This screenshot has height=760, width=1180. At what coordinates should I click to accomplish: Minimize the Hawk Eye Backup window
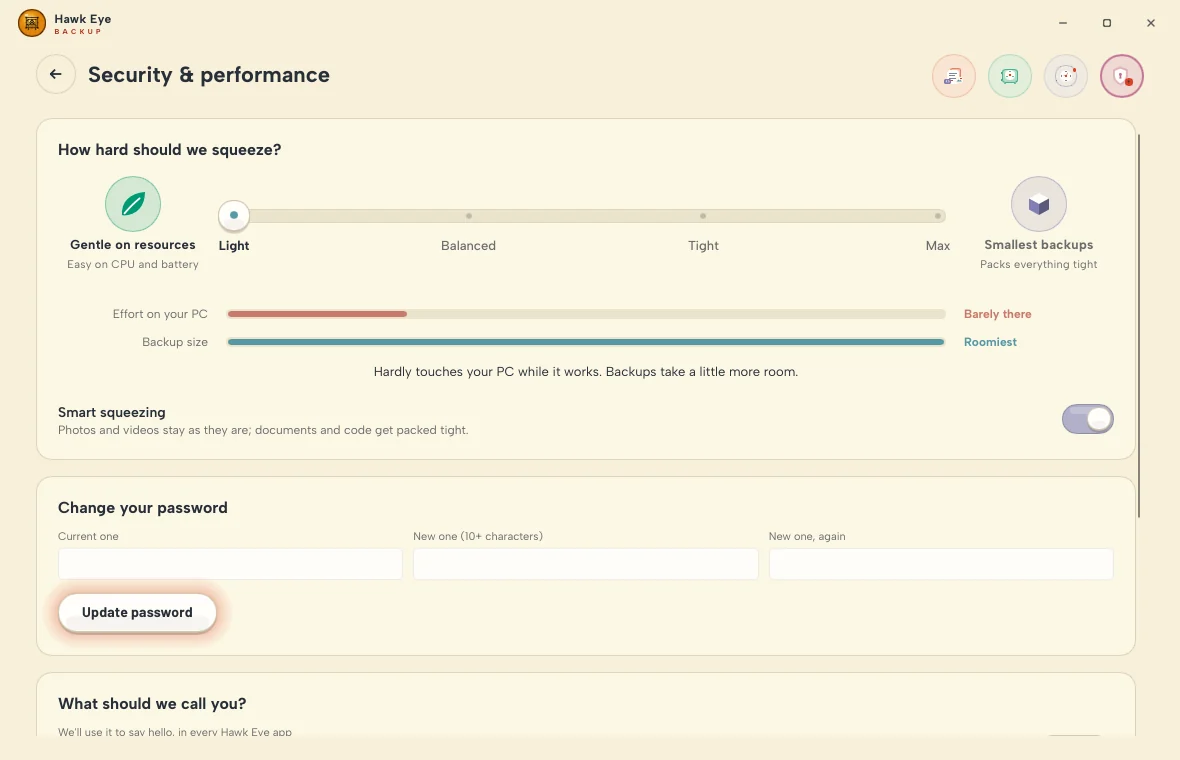pos(1063,23)
